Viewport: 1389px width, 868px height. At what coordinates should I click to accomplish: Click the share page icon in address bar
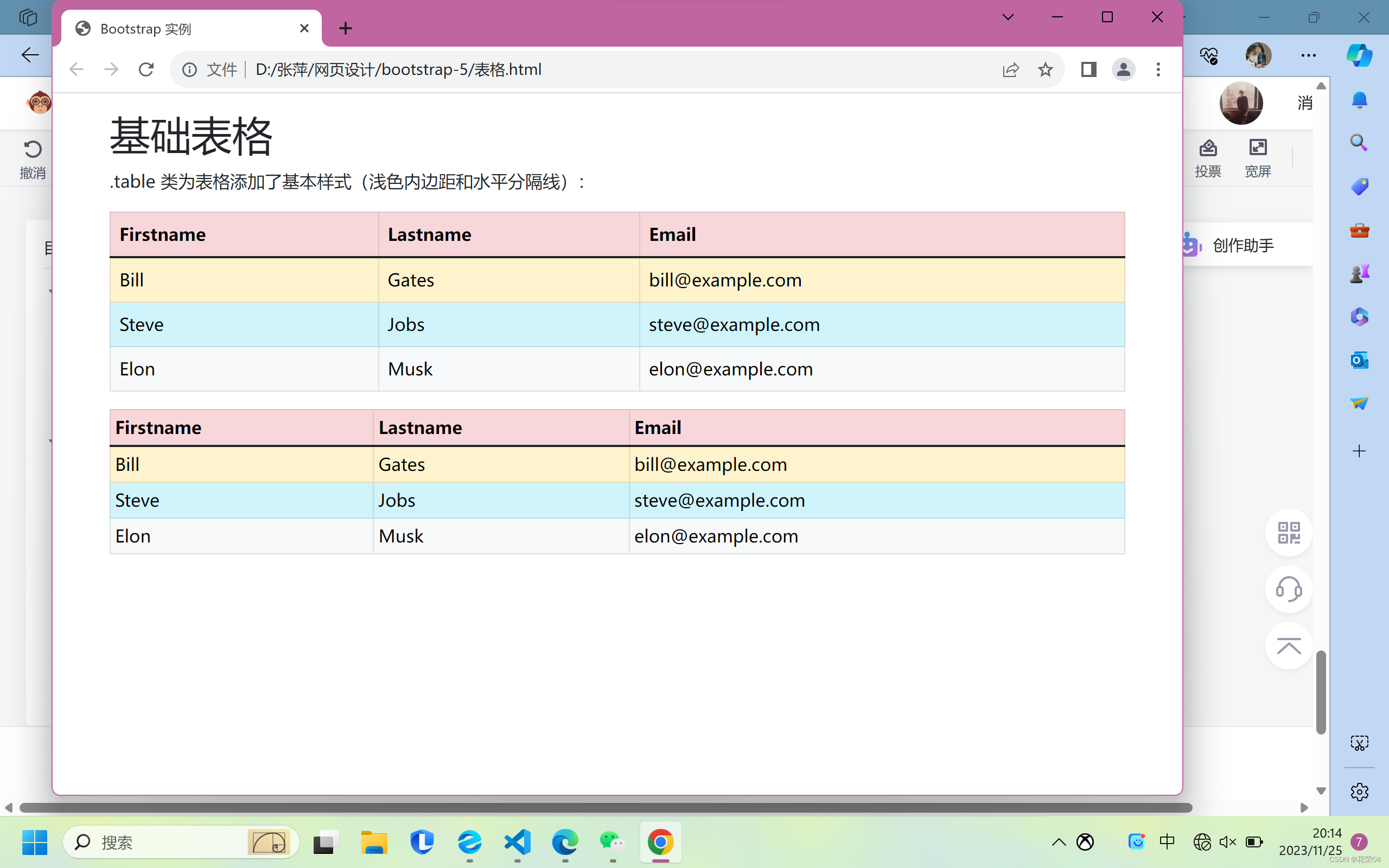coord(1010,69)
